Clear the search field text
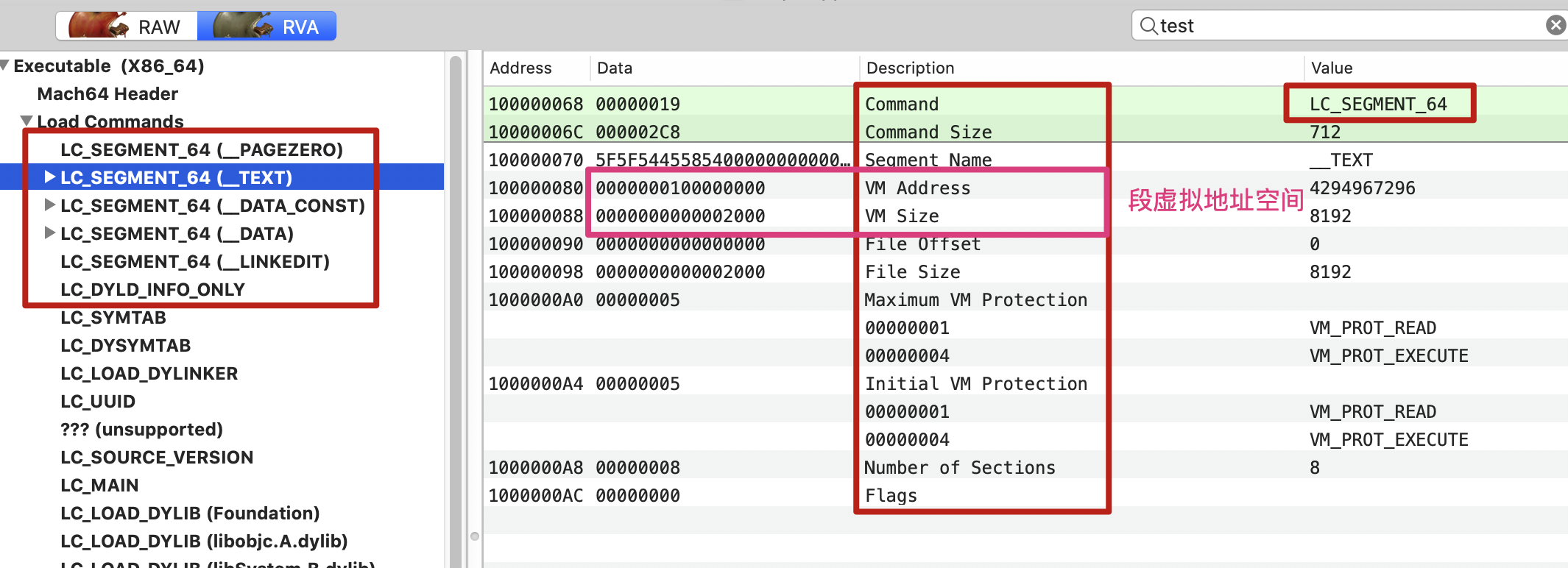 tap(1555, 26)
